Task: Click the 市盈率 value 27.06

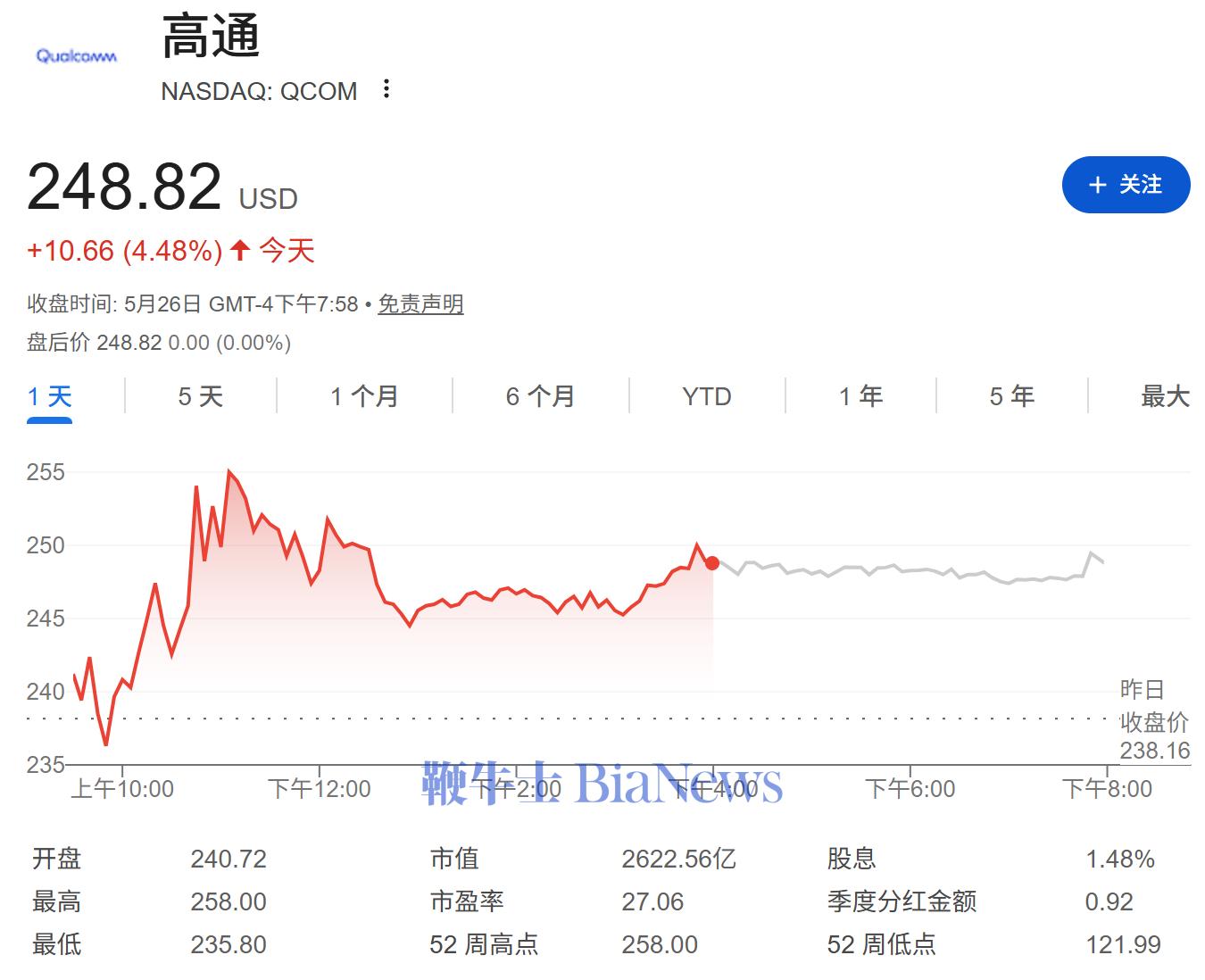Action: click(652, 901)
